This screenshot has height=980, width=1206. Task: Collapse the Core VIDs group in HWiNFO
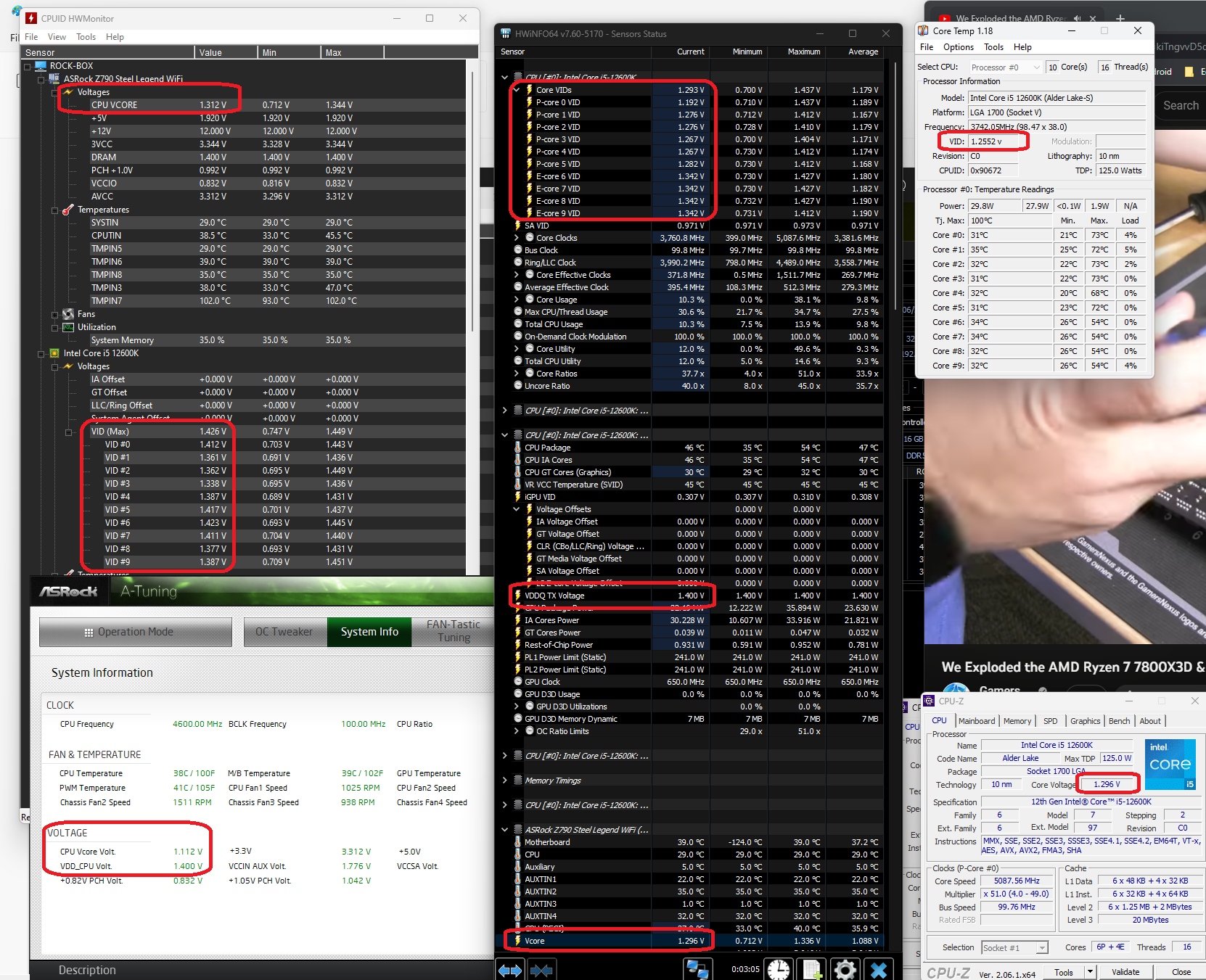(x=517, y=90)
